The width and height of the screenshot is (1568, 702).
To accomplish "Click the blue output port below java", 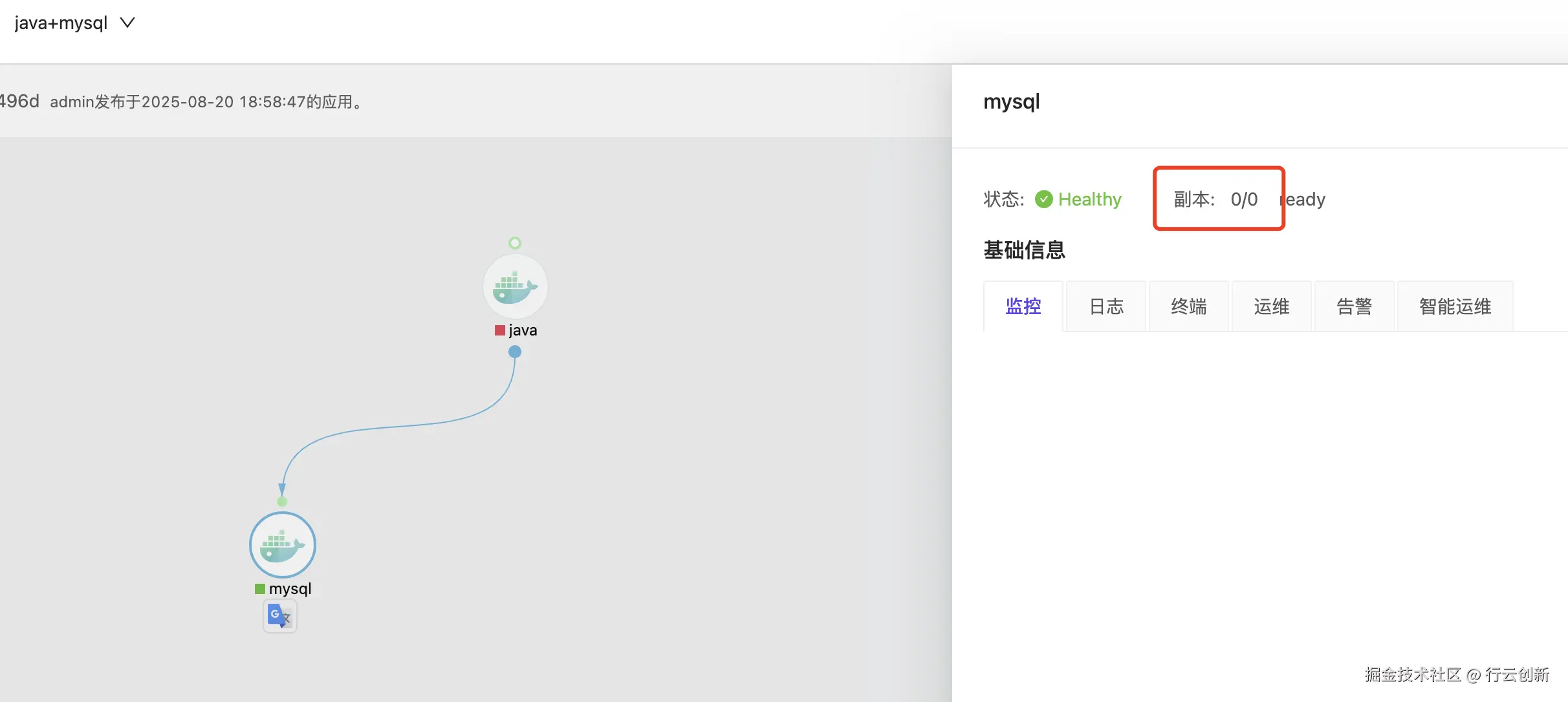I will (515, 352).
